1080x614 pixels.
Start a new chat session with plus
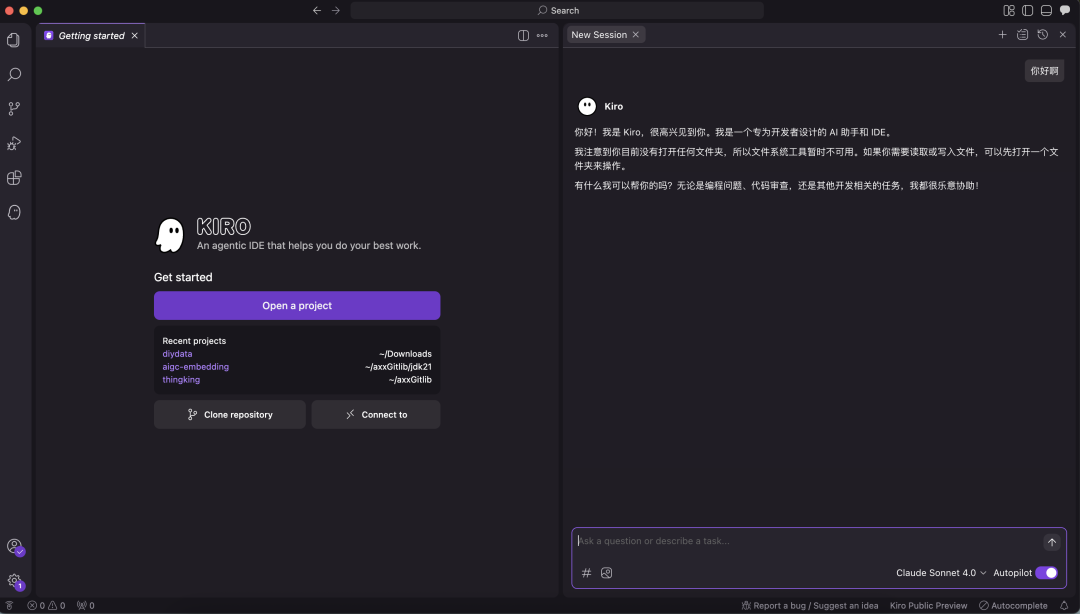1003,34
